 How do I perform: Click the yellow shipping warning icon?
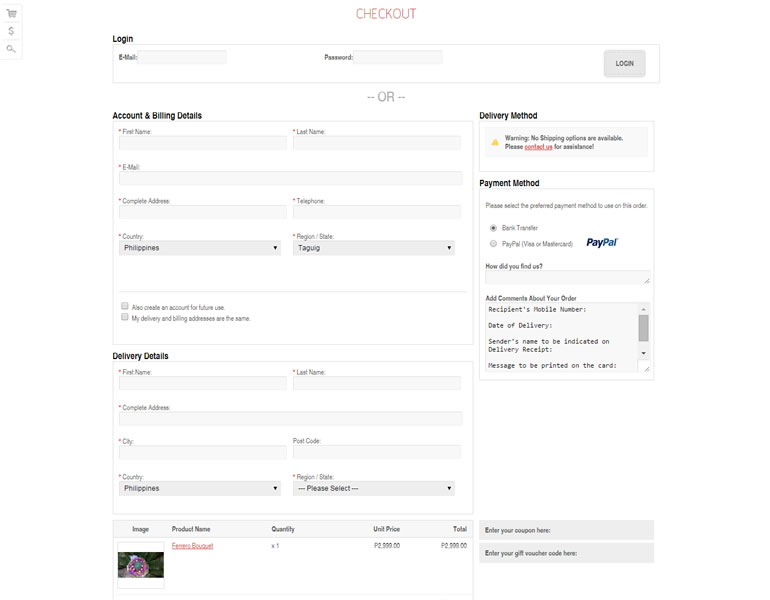(x=494, y=142)
